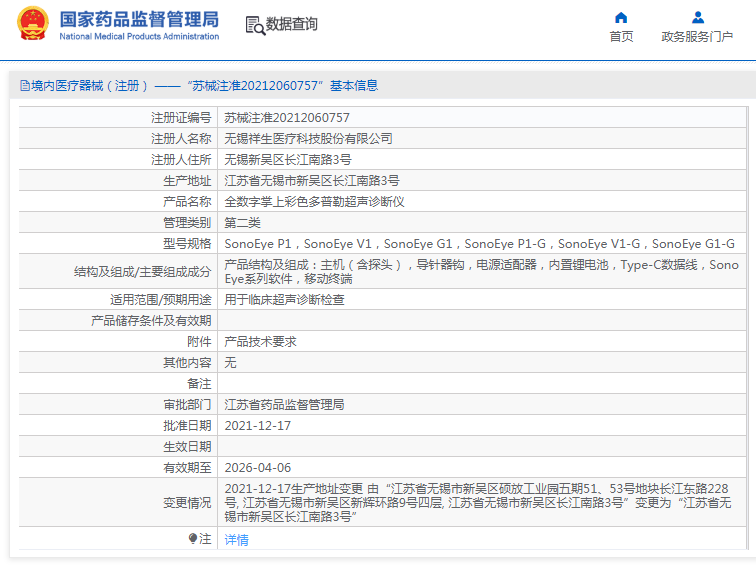Image resolution: width=756 pixels, height=569 pixels.
Task: Click the 批准日期 row label
Action: [x=187, y=426]
